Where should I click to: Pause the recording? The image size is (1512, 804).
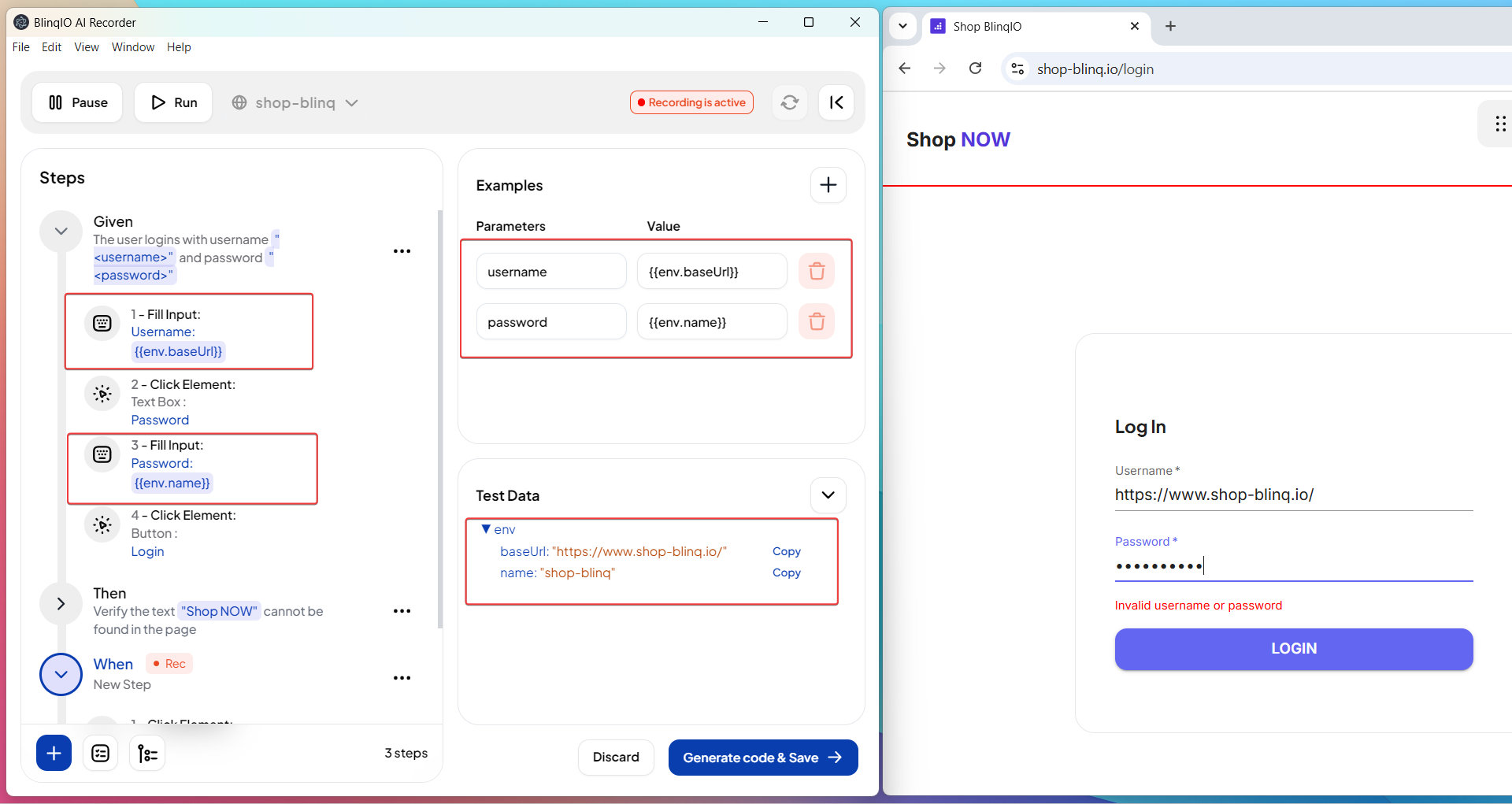click(78, 102)
